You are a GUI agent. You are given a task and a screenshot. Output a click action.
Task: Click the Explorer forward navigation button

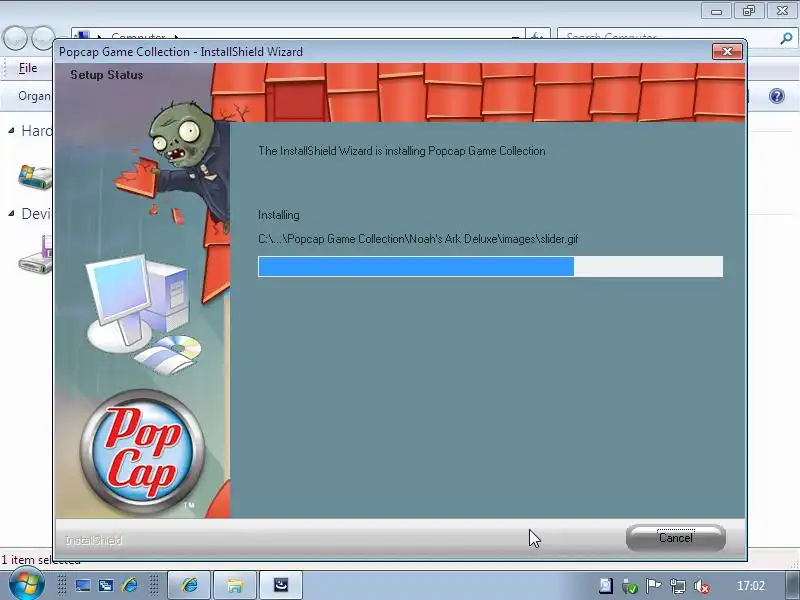pyautogui.click(x=43, y=38)
